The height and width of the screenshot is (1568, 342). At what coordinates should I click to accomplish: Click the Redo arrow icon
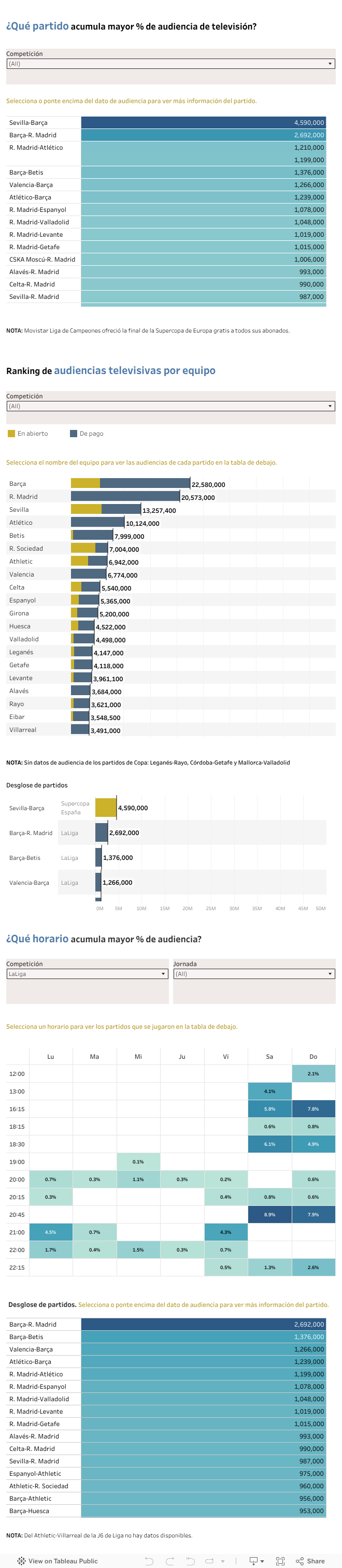coord(170,1561)
